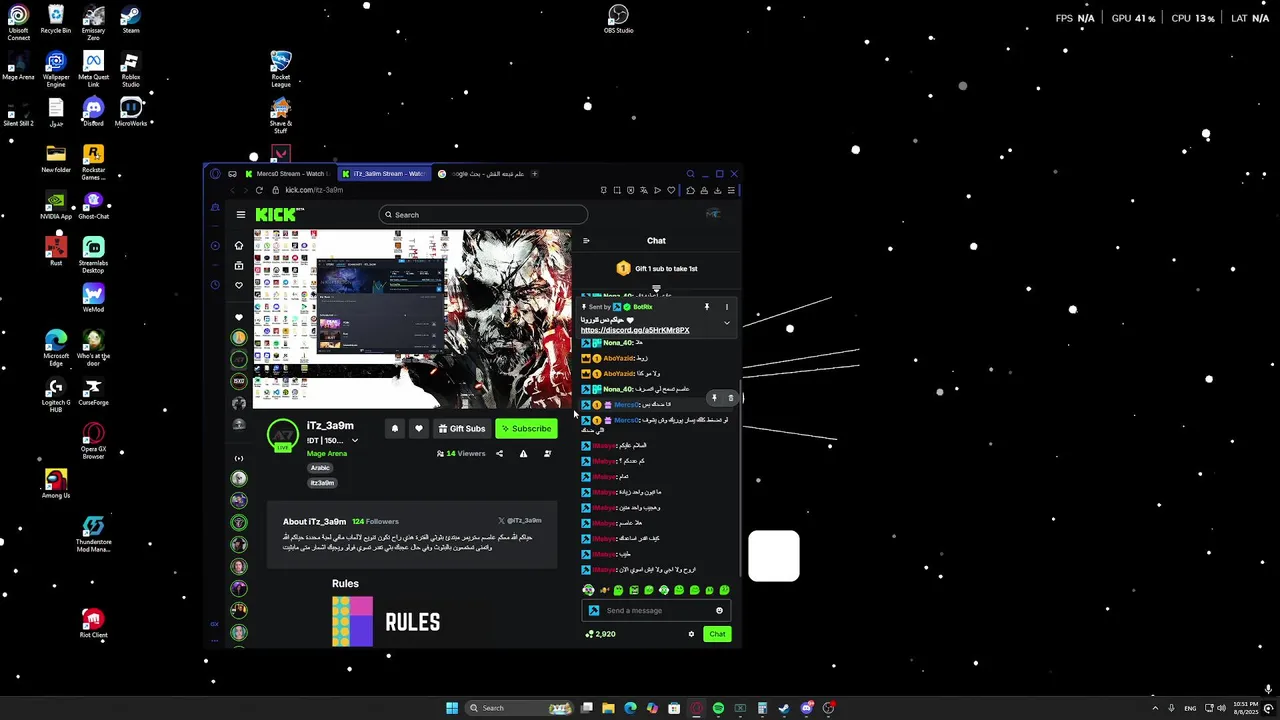The height and width of the screenshot is (720, 1280).
Task: Open Discord desktop shortcut
Action: (93, 112)
